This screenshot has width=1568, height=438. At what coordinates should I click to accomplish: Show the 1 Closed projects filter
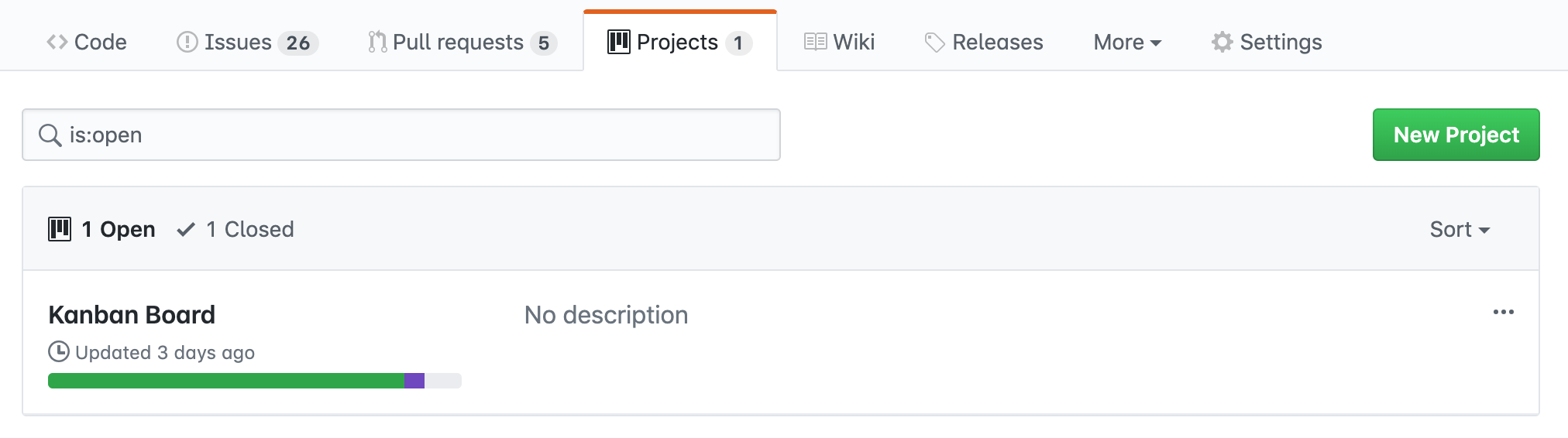(236, 230)
